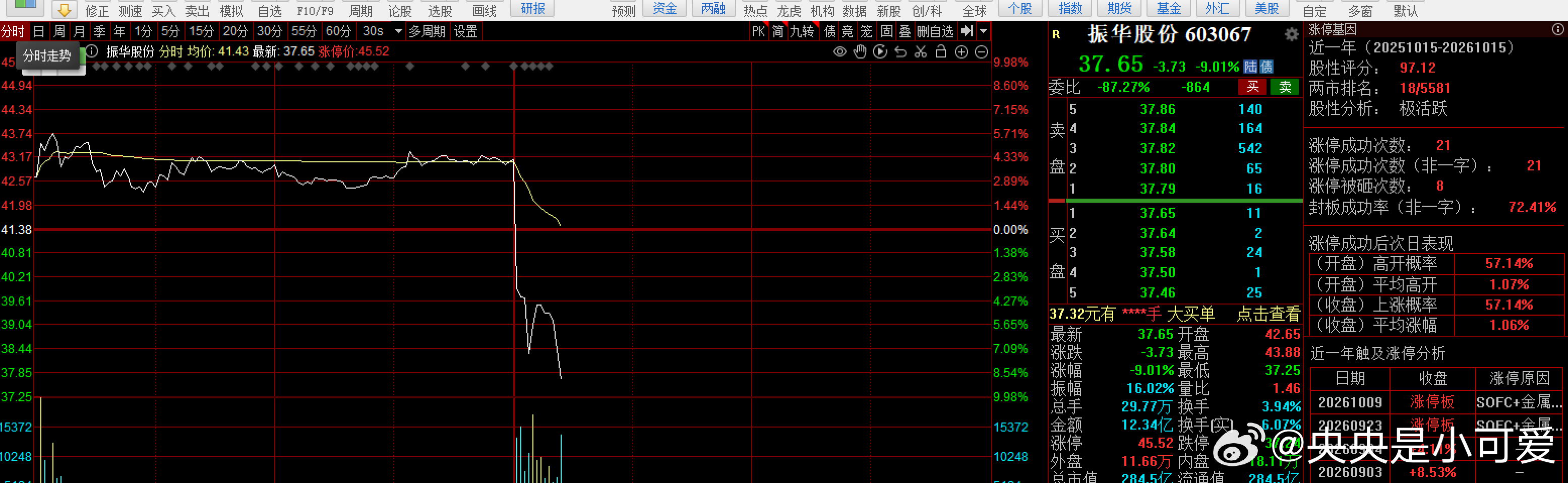Screen dimensions: 1568x483
Task: Click the replay playback icon
Action: pos(880,52)
